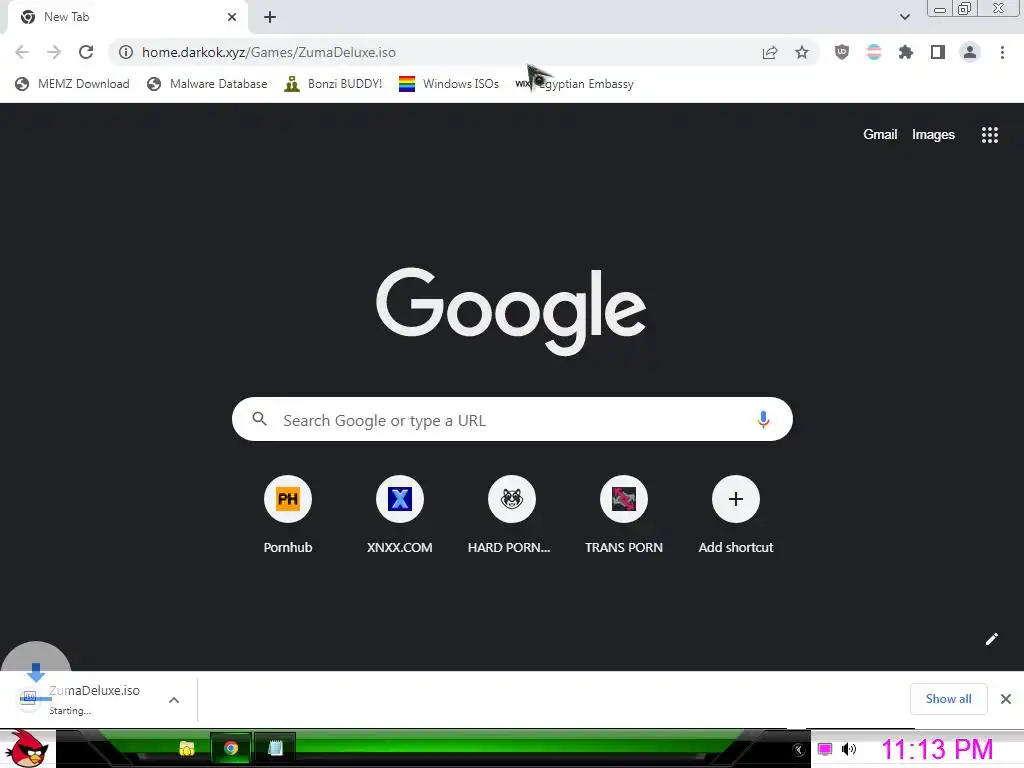Viewport: 1024px width, 768px height.
Task: Open the file explorer taskbar icon
Action: (x=187, y=748)
